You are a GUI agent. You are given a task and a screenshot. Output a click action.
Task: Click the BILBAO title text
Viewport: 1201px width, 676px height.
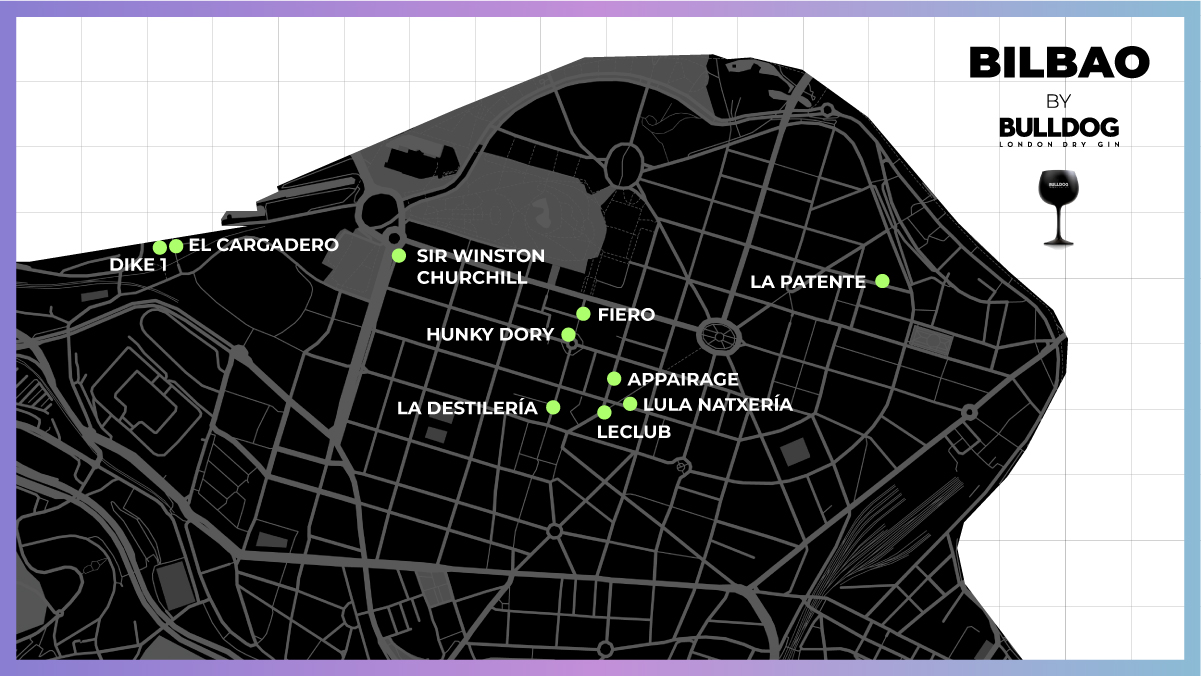[1058, 64]
